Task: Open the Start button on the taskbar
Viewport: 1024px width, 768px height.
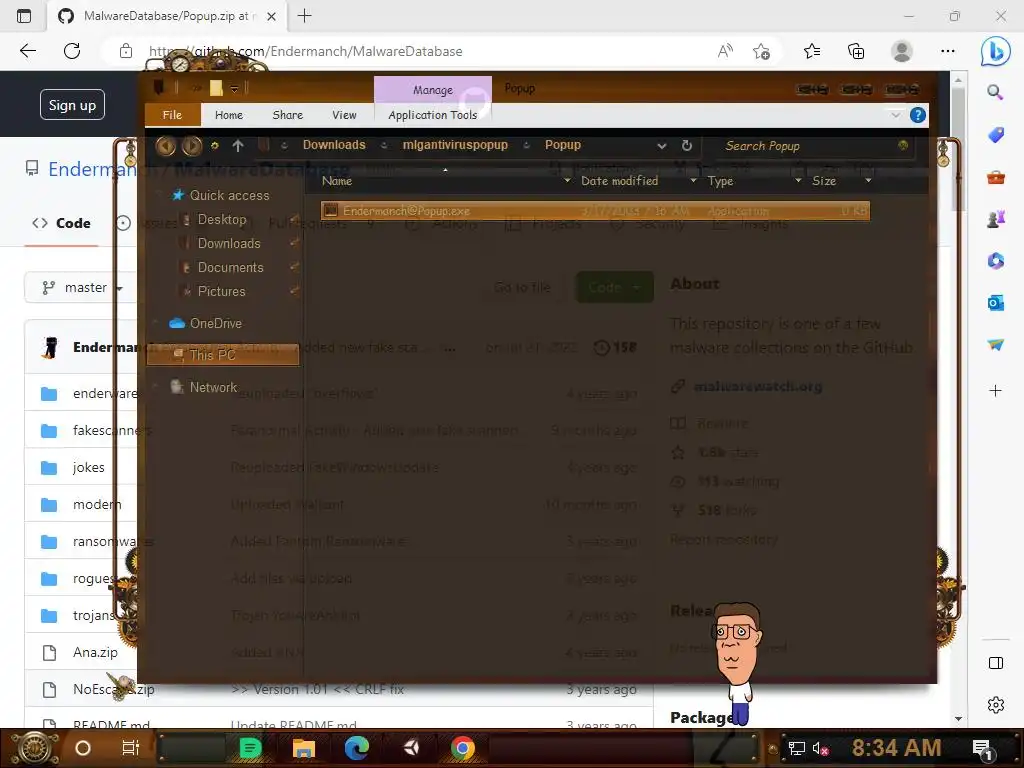Action: tap(34, 748)
